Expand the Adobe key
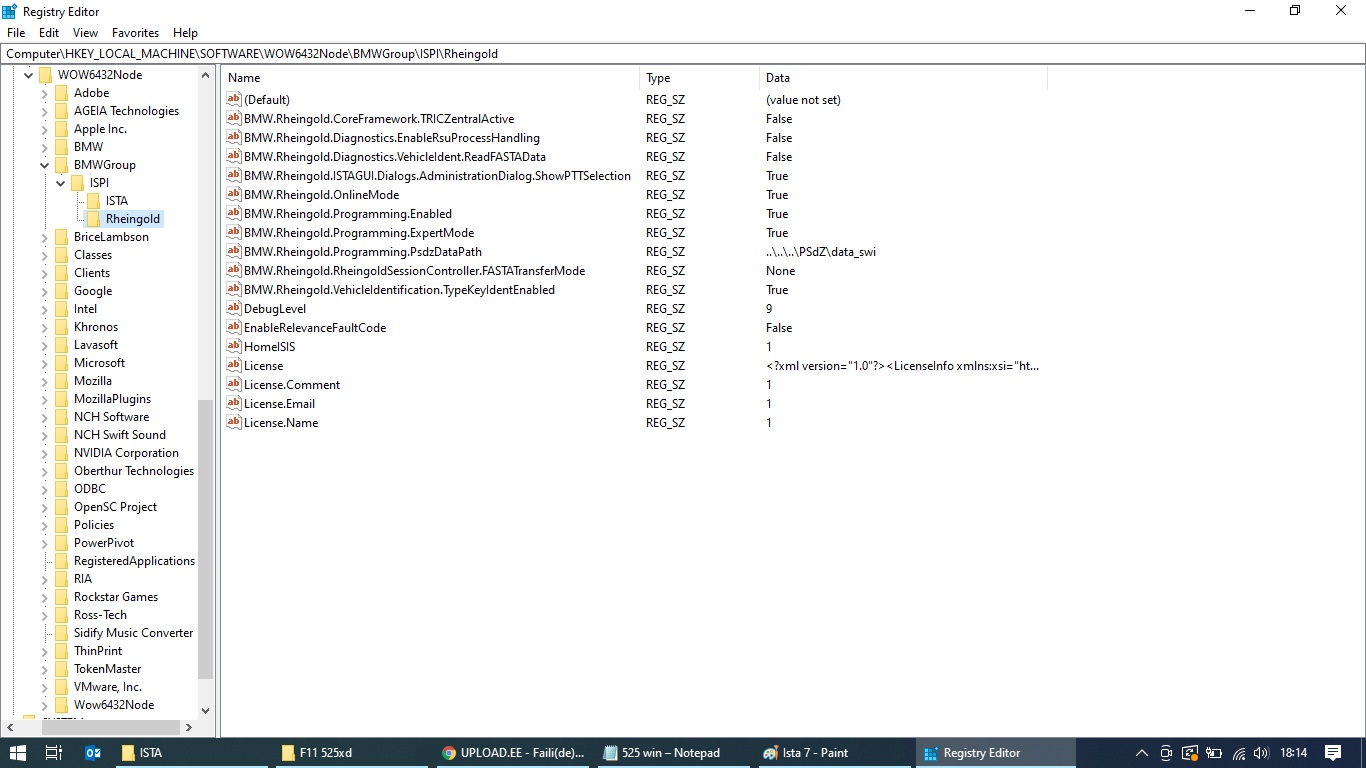Screen dimensions: 1366x768 click(44, 93)
